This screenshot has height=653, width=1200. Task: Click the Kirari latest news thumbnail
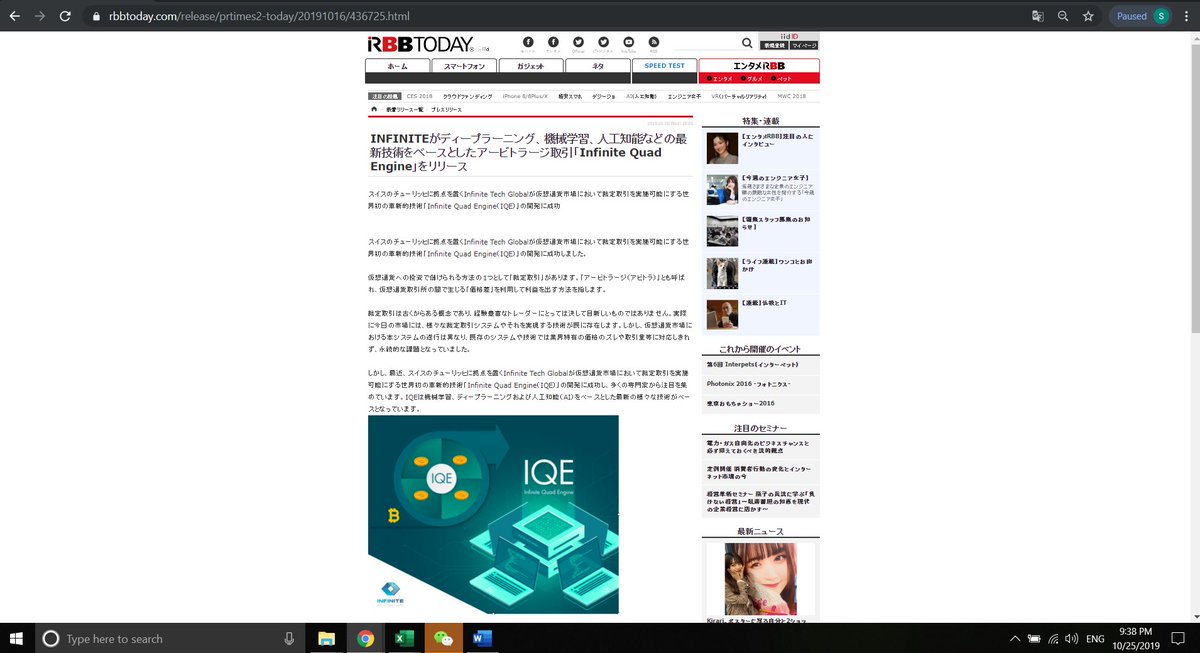(x=761, y=579)
